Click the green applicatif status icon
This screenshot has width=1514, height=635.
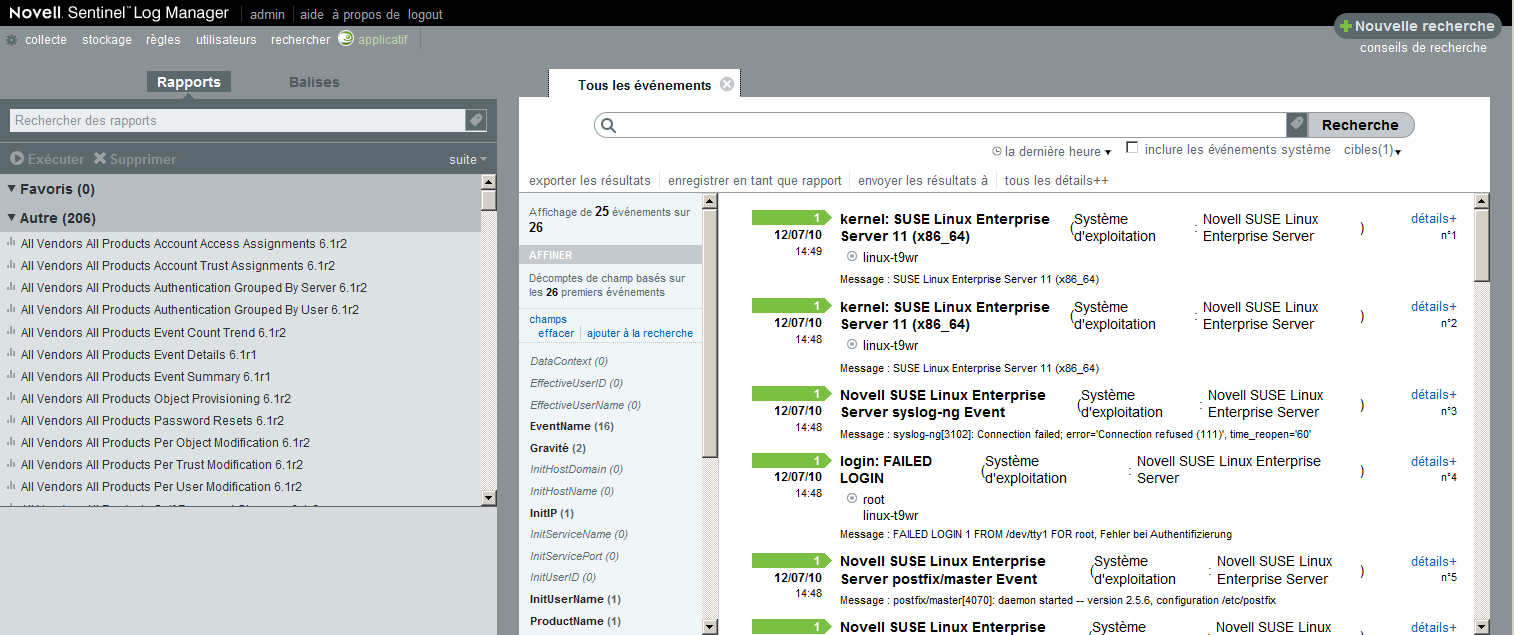click(x=346, y=39)
